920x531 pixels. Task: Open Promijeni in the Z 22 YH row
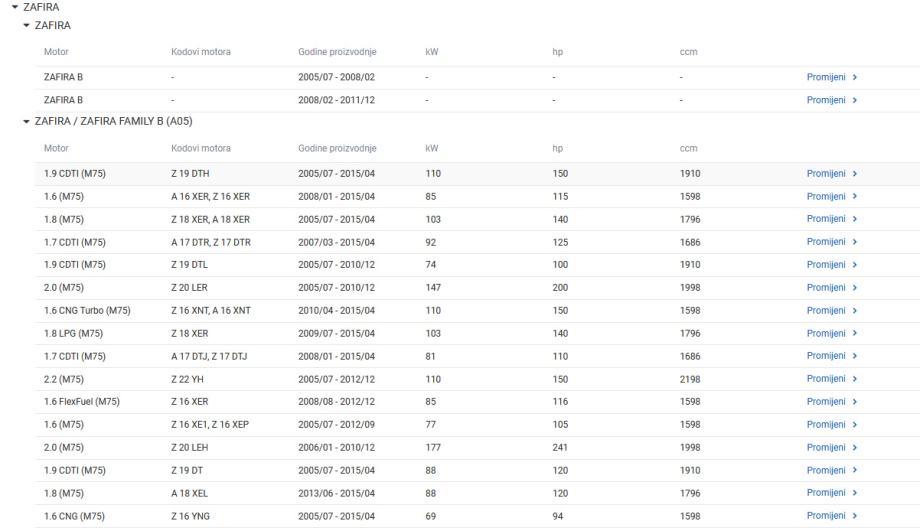point(826,378)
